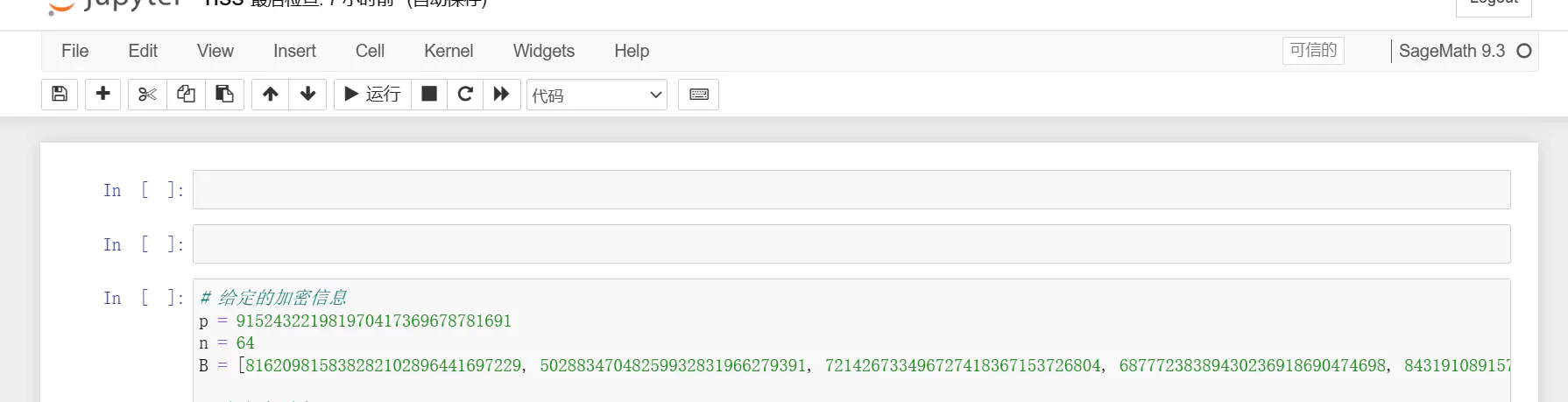Open the File menu
Screen dimensions: 1568x402
pyautogui.click(x=74, y=51)
